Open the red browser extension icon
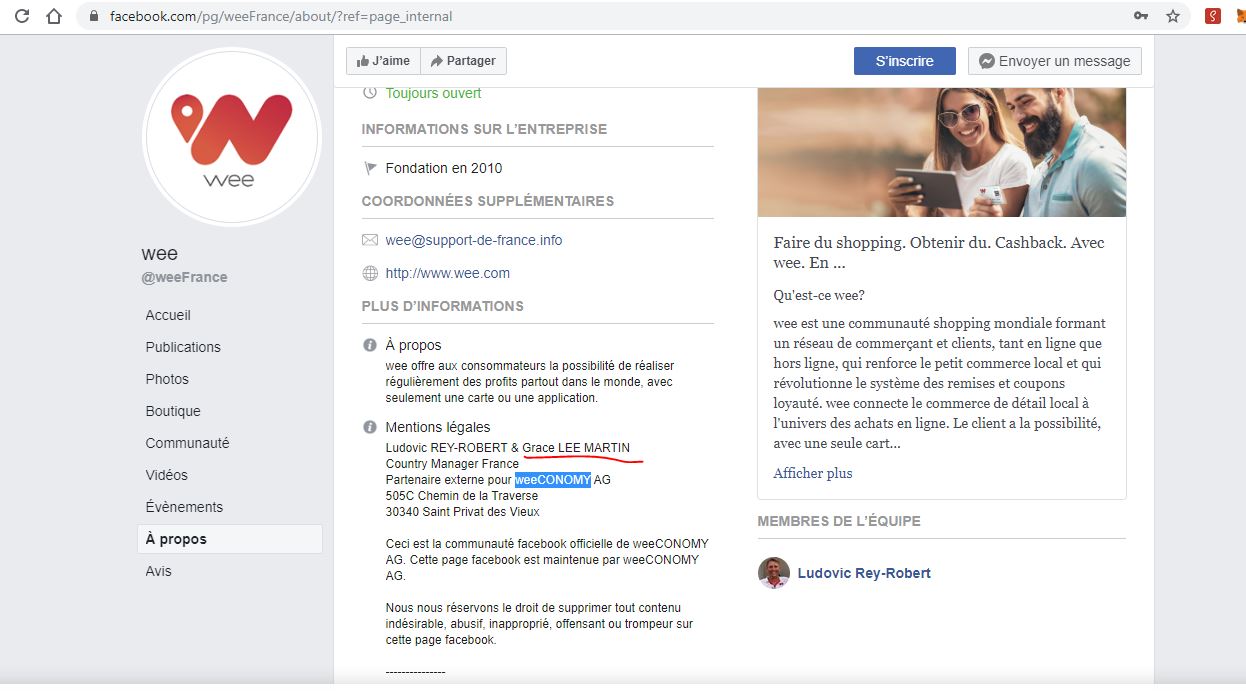Image resolution: width=1246 pixels, height=691 pixels. pos(1213,16)
